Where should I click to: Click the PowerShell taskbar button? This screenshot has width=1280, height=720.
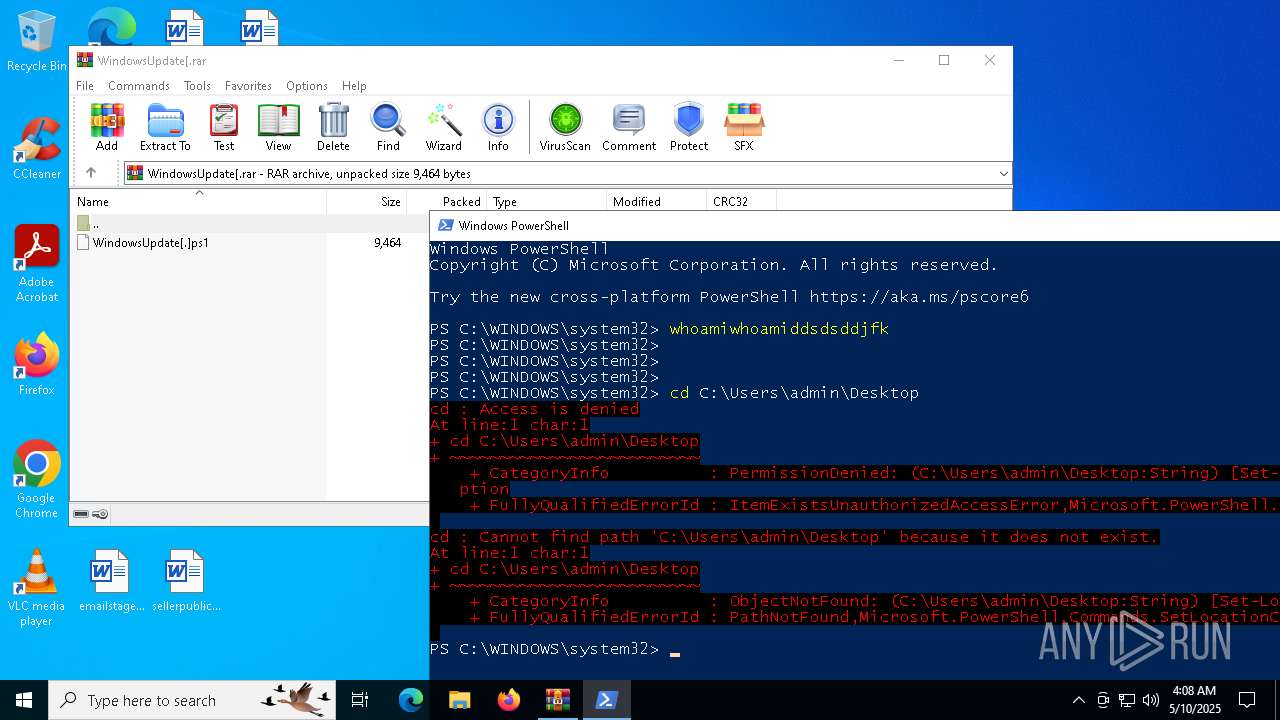[x=606, y=700]
